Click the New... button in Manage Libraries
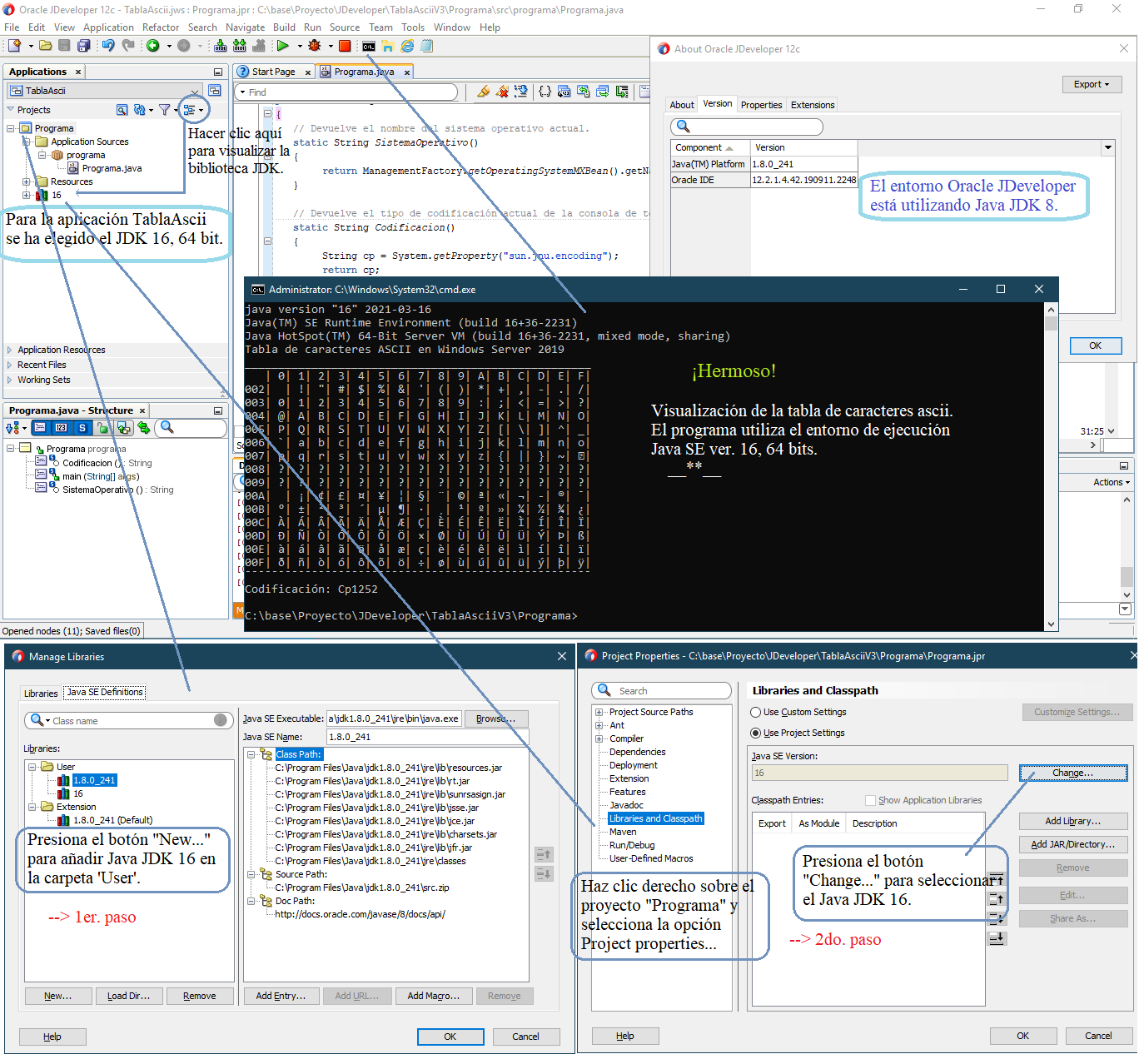The width and height of the screenshot is (1139, 1064). [57, 997]
